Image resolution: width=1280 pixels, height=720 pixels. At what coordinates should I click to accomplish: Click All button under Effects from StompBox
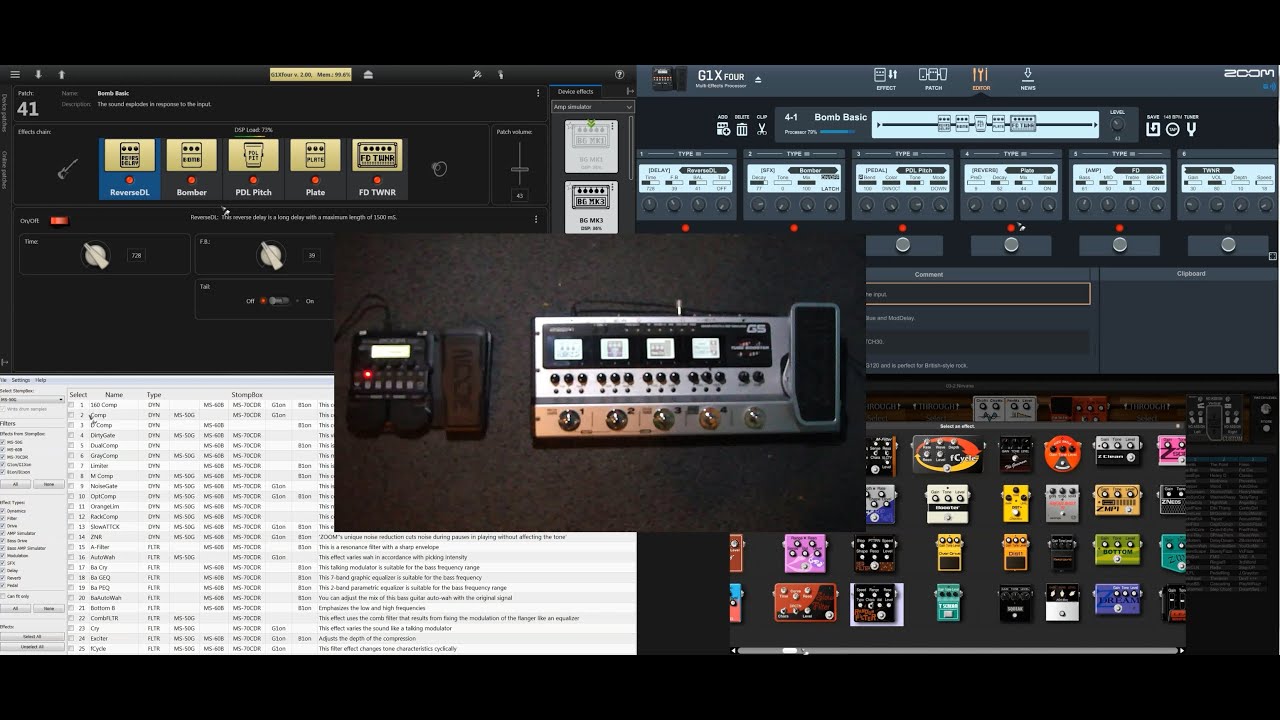15,484
